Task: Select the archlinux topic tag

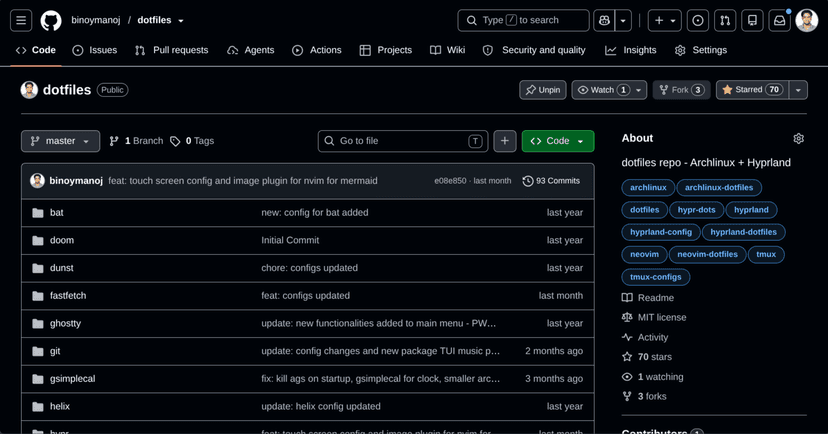Action: pyautogui.click(x=648, y=187)
